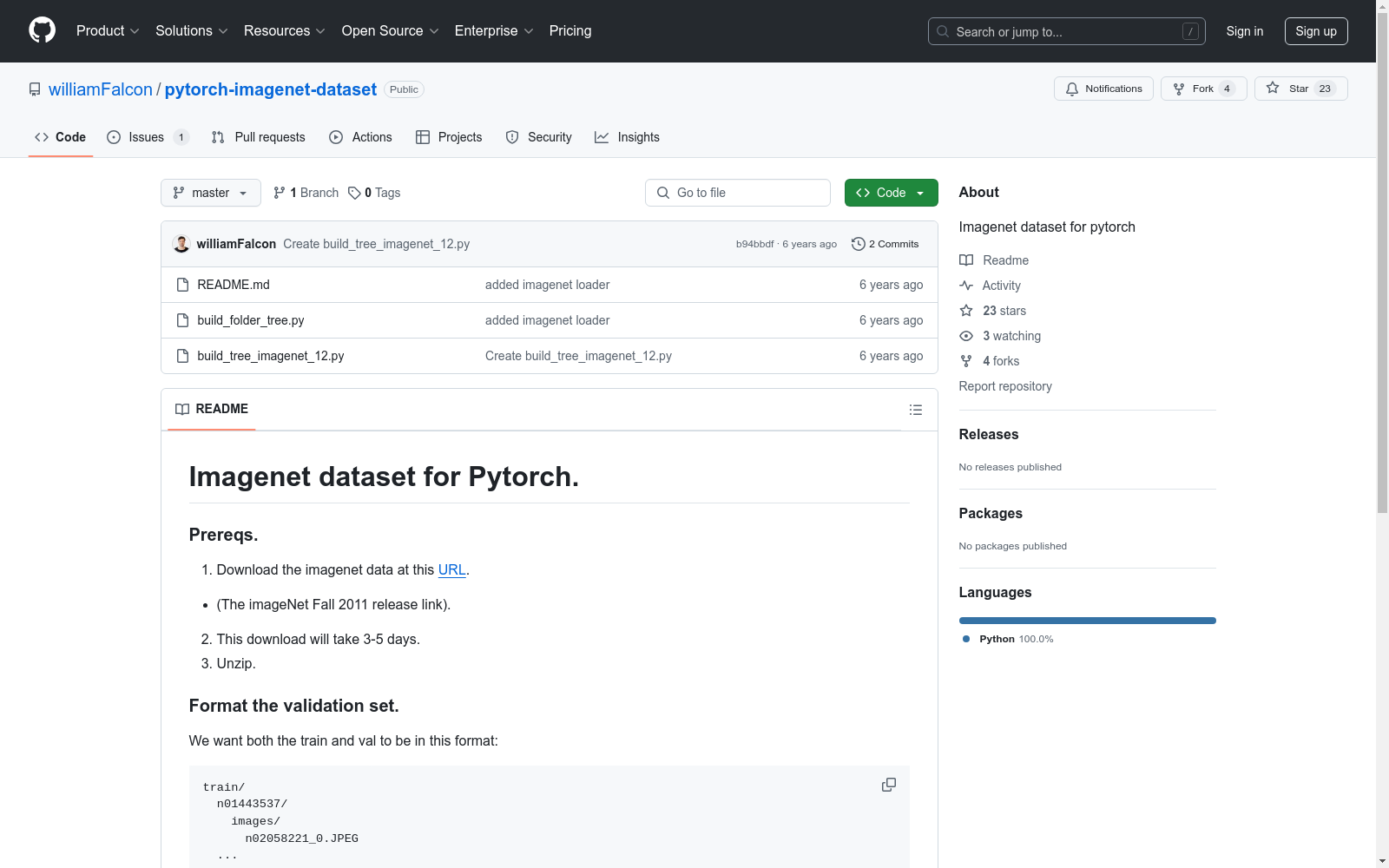
Task: Open the master branch dropdown
Action: coord(211,193)
